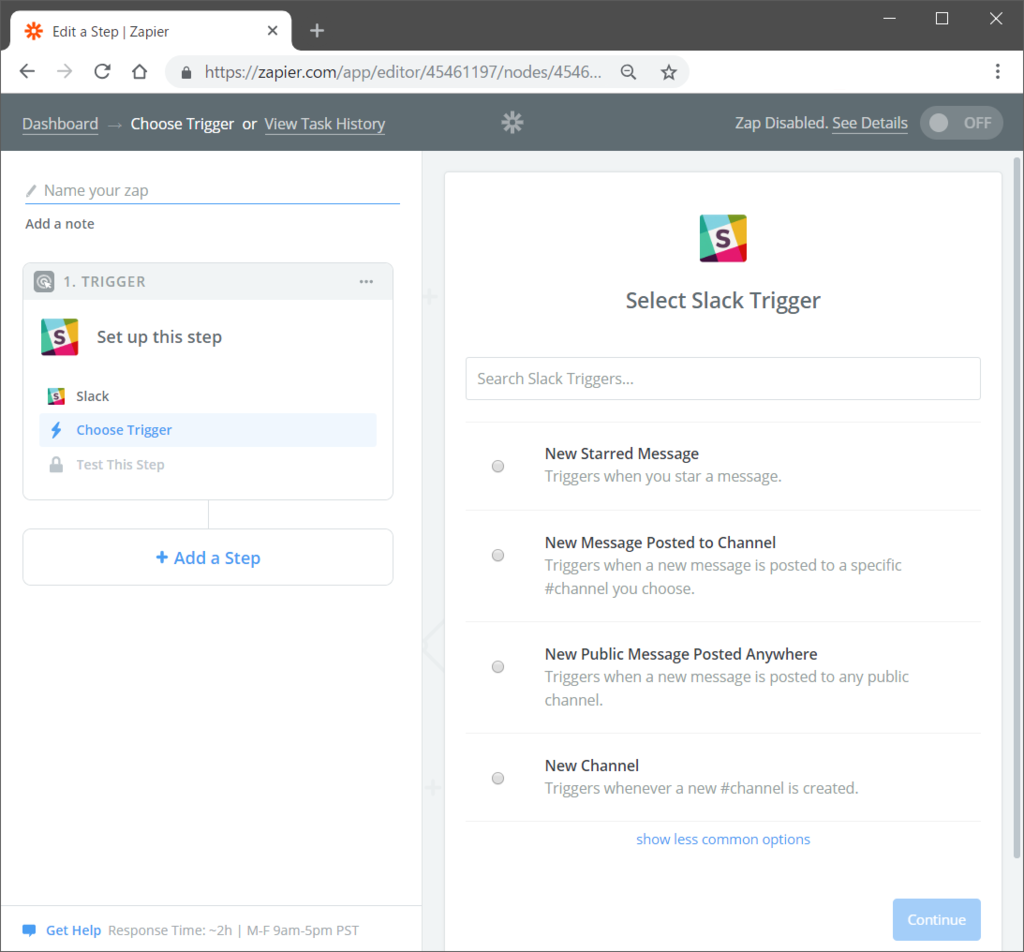The image size is (1024, 952).
Task: Click the Slack logo above Select Slack Trigger
Action: click(723, 238)
